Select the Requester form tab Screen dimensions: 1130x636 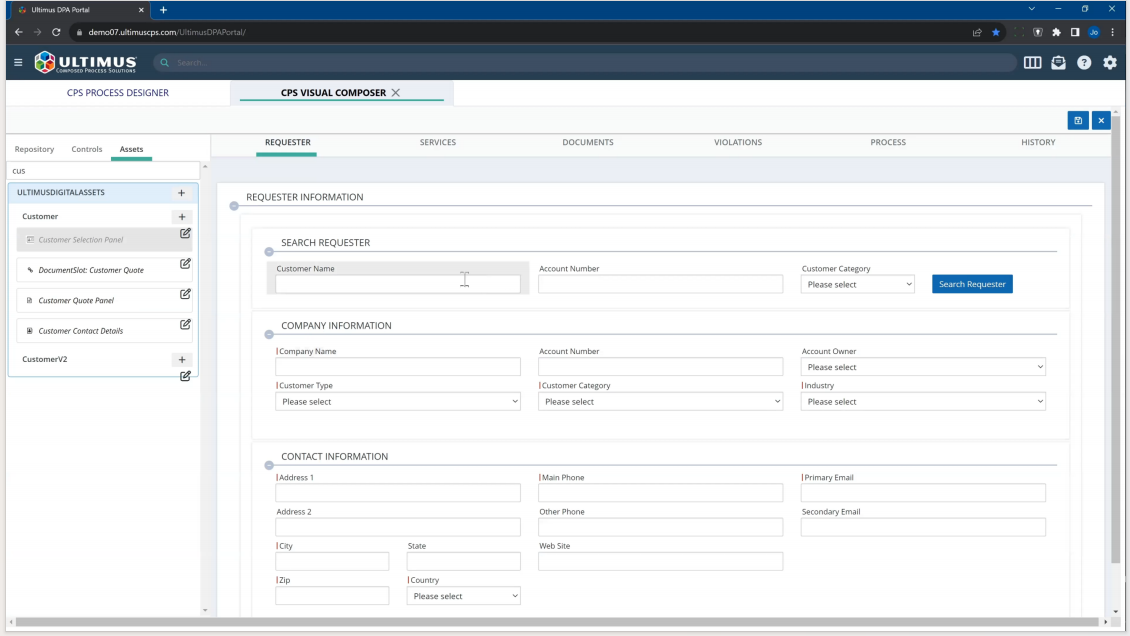tap(288, 143)
